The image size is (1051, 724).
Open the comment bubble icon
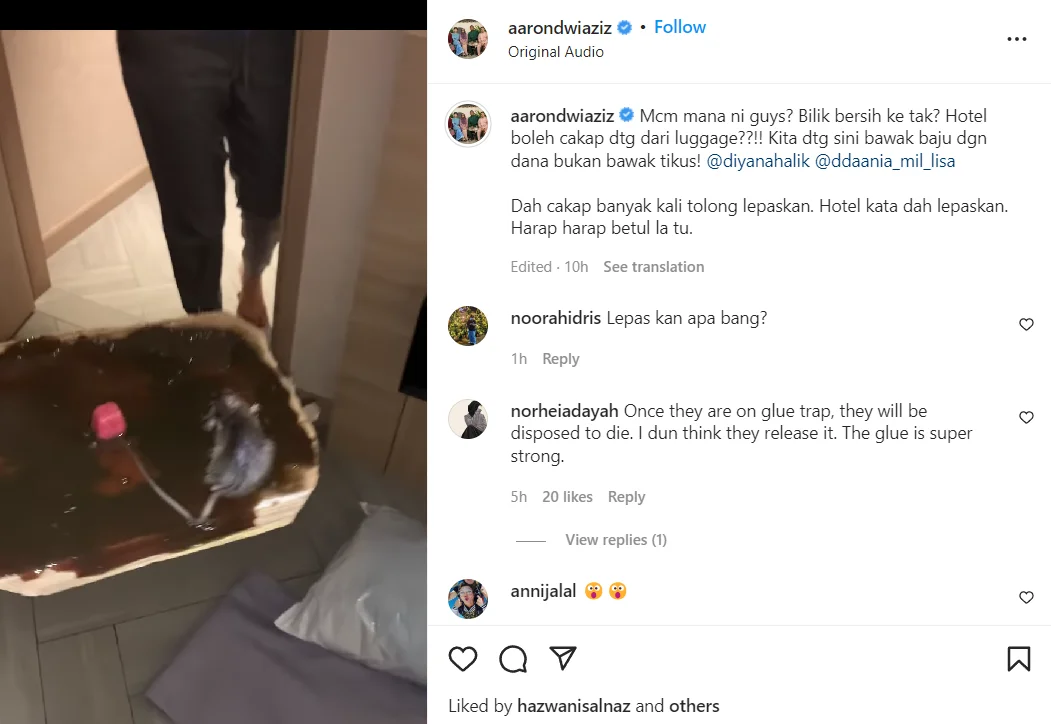tap(513, 659)
